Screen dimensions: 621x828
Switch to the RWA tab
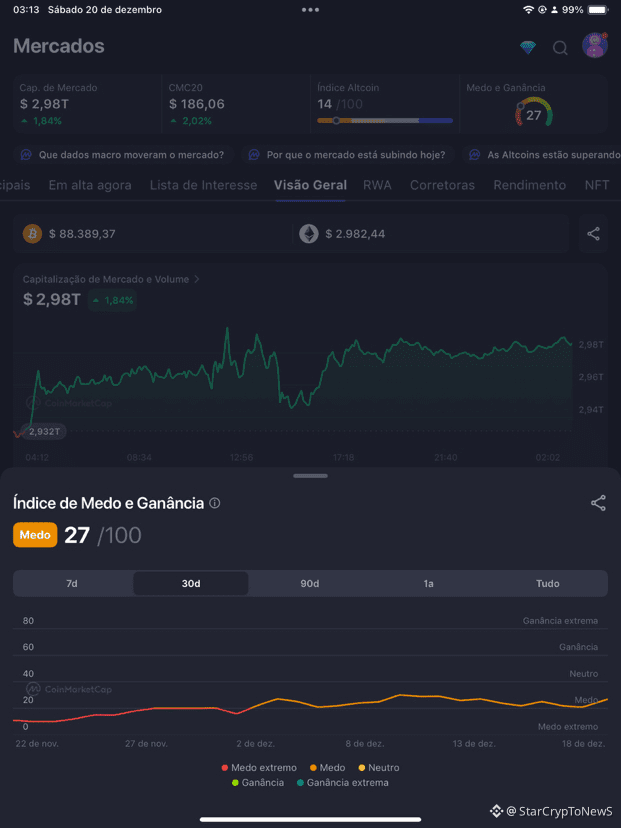(377, 185)
